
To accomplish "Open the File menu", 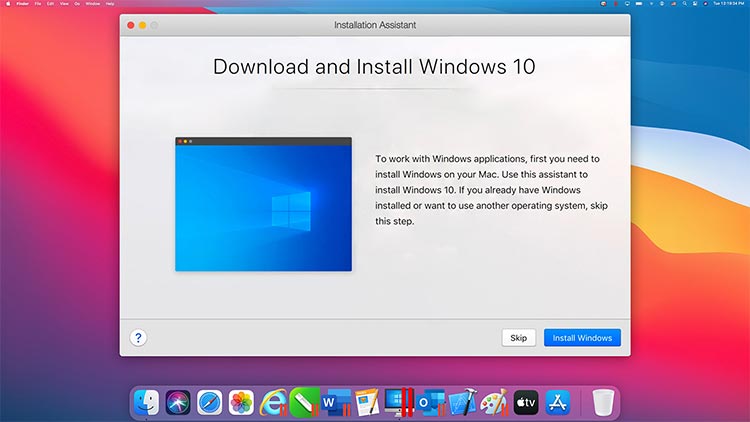I will click(x=38, y=3).
